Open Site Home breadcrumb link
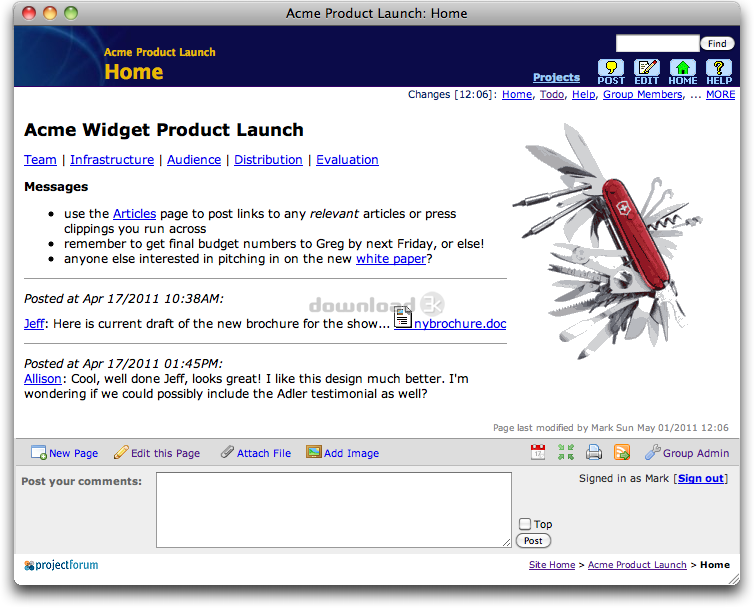The height and width of the screenshot is (608, 754). tap(552, 565)
